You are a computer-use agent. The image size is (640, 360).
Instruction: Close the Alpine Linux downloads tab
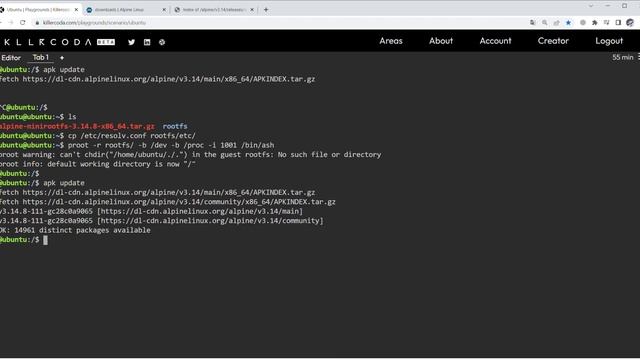tap(164, 9)
